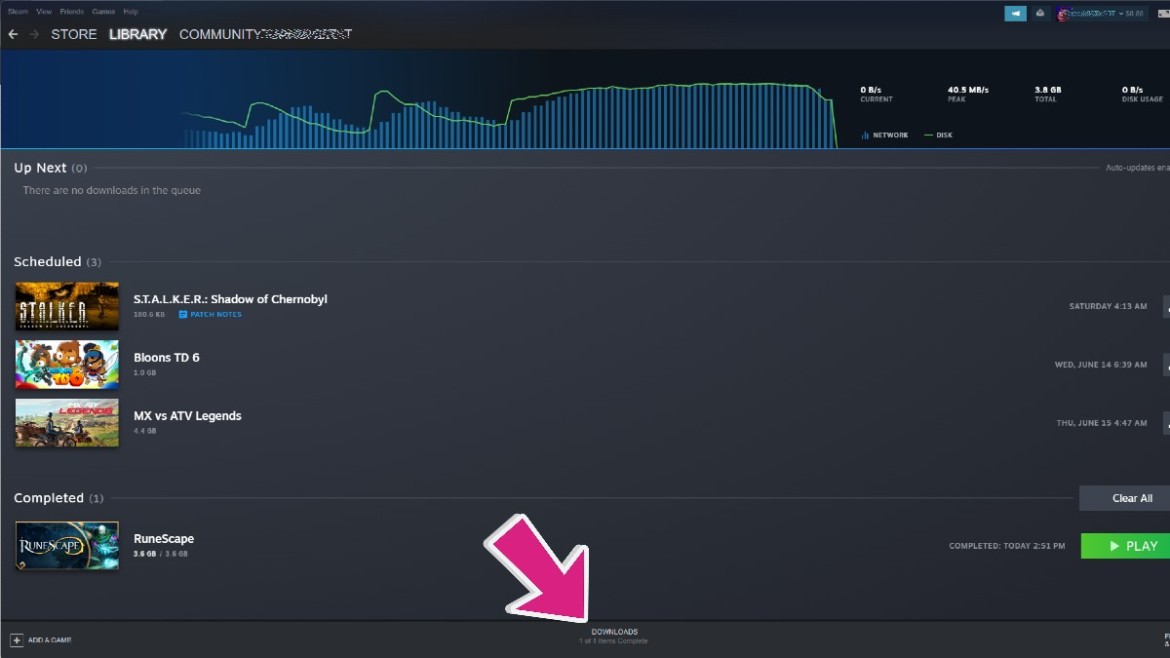Click the Add a Game plus icon
This screenshot has width=1170, height=658.
tap(16, 640)
